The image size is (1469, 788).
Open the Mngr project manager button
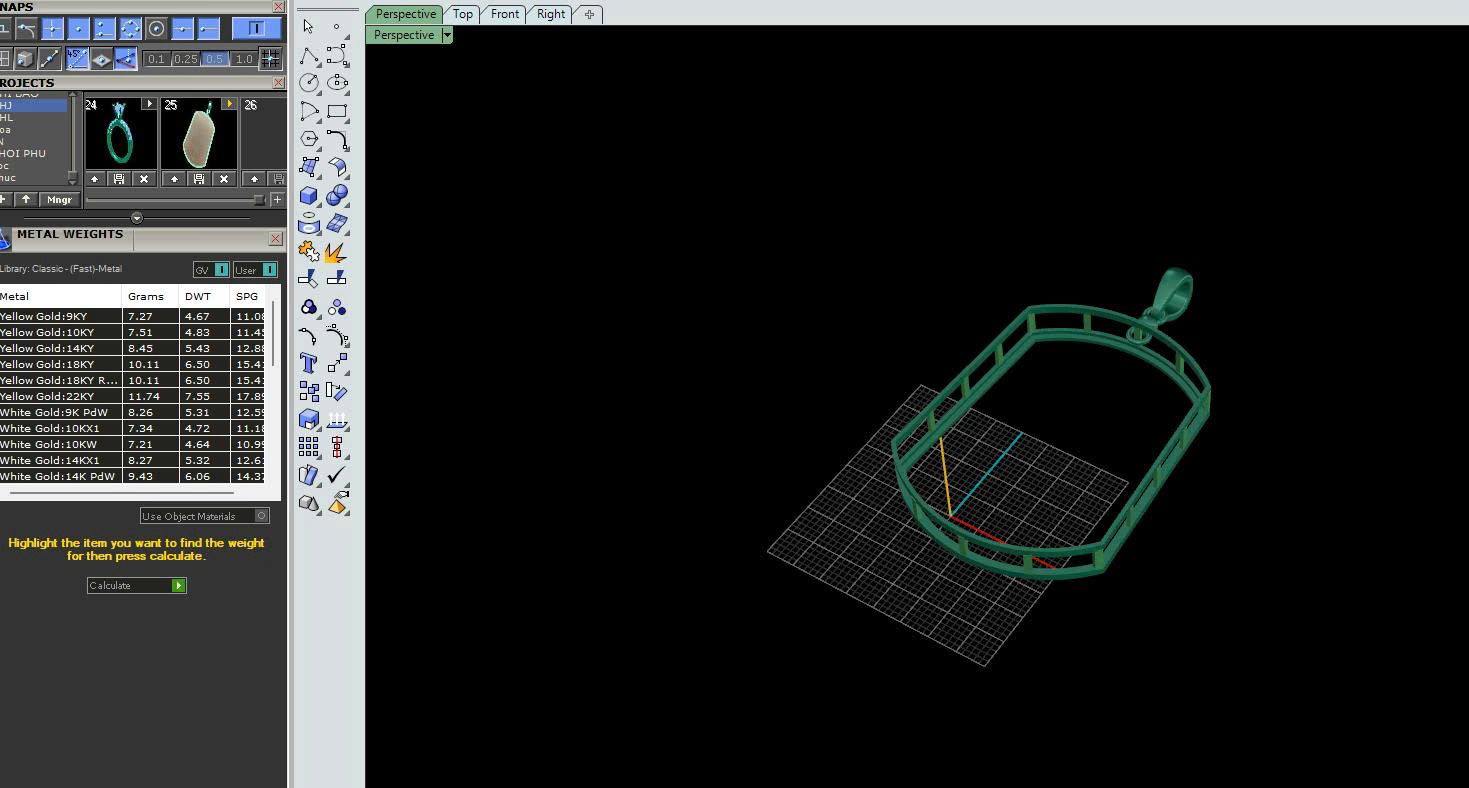59,200
